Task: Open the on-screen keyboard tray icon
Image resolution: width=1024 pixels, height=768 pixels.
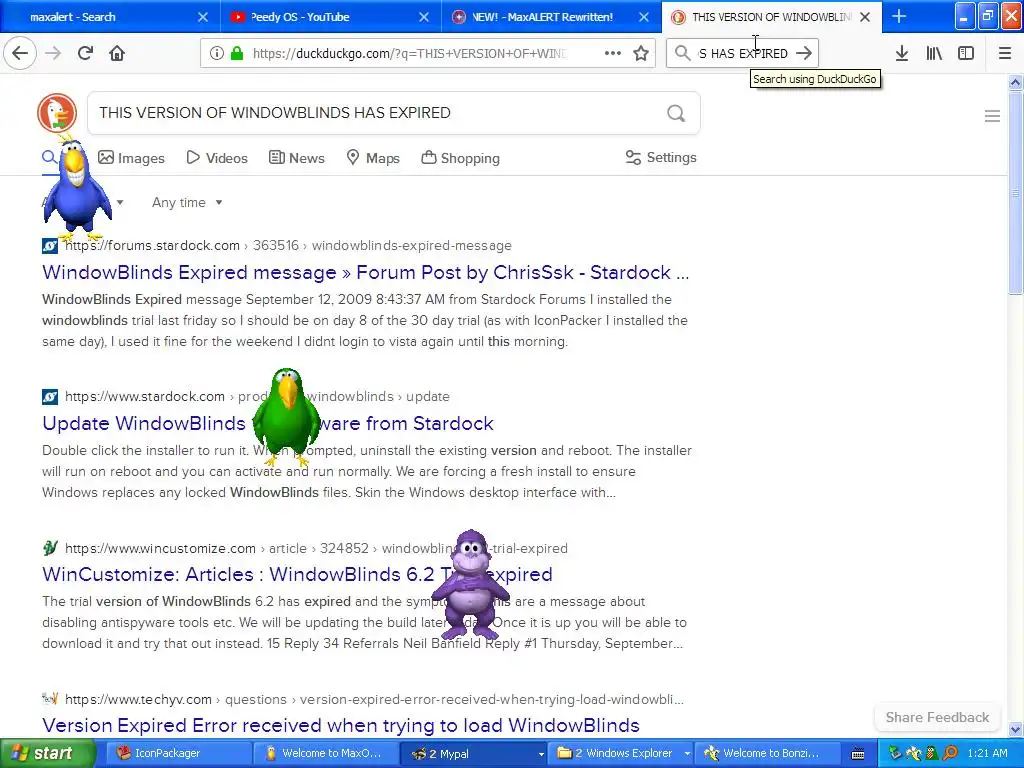Action: (858, 754)
